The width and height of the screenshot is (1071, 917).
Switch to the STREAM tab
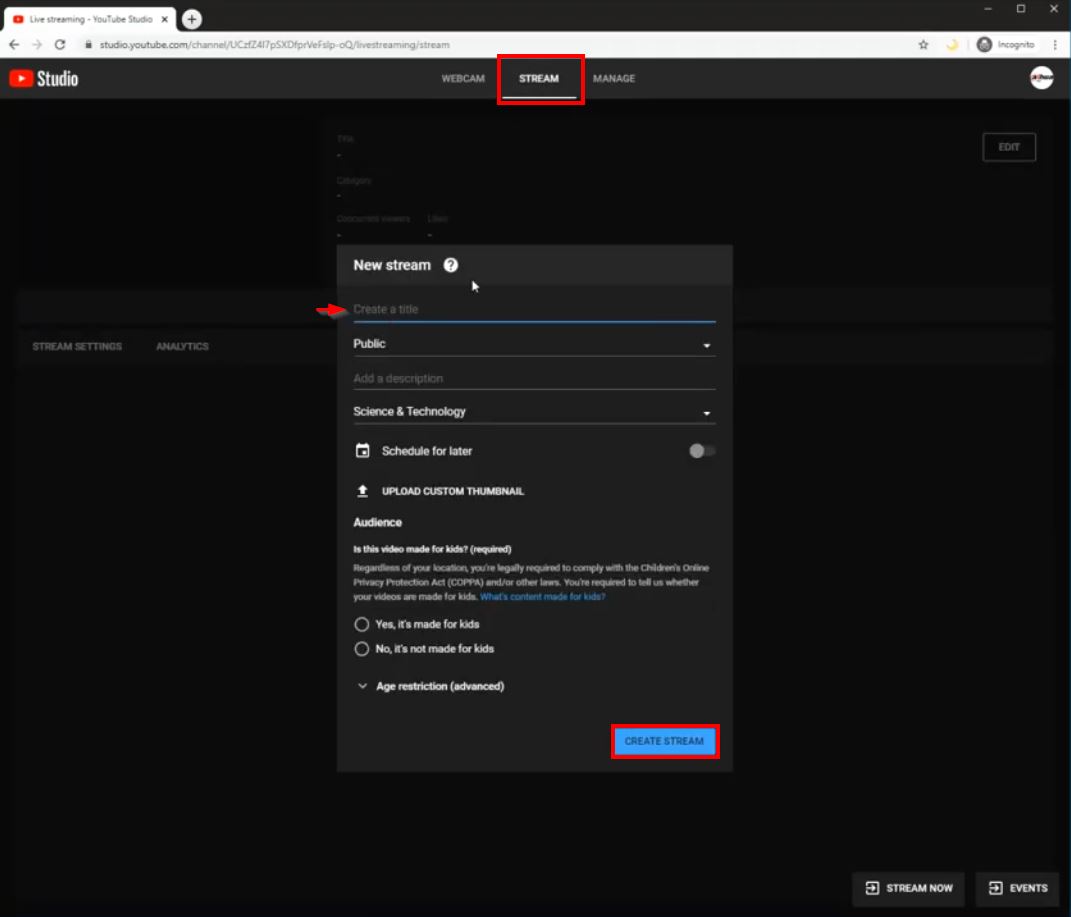(x=539, y=79)
